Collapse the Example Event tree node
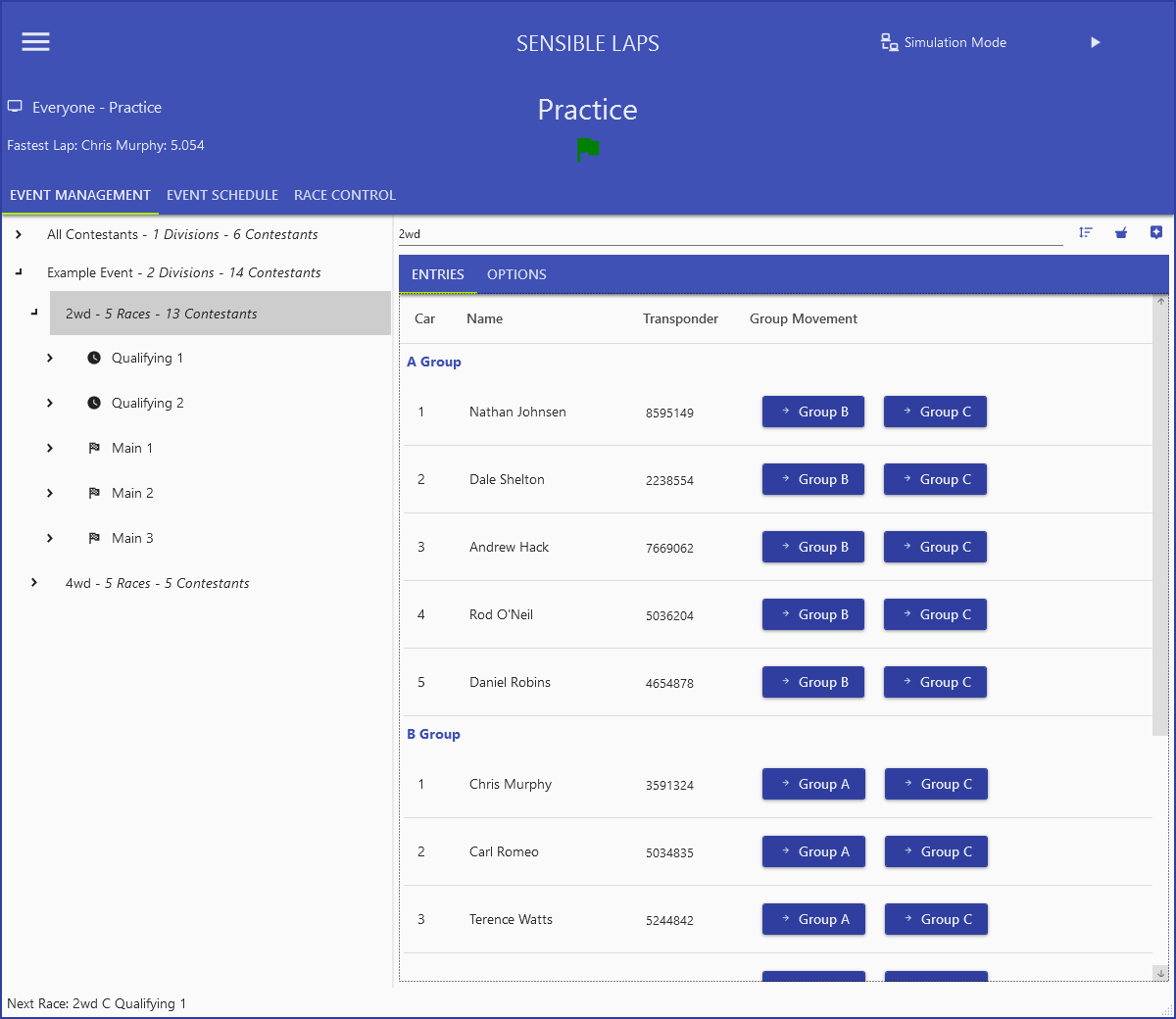 pos(19,272)
